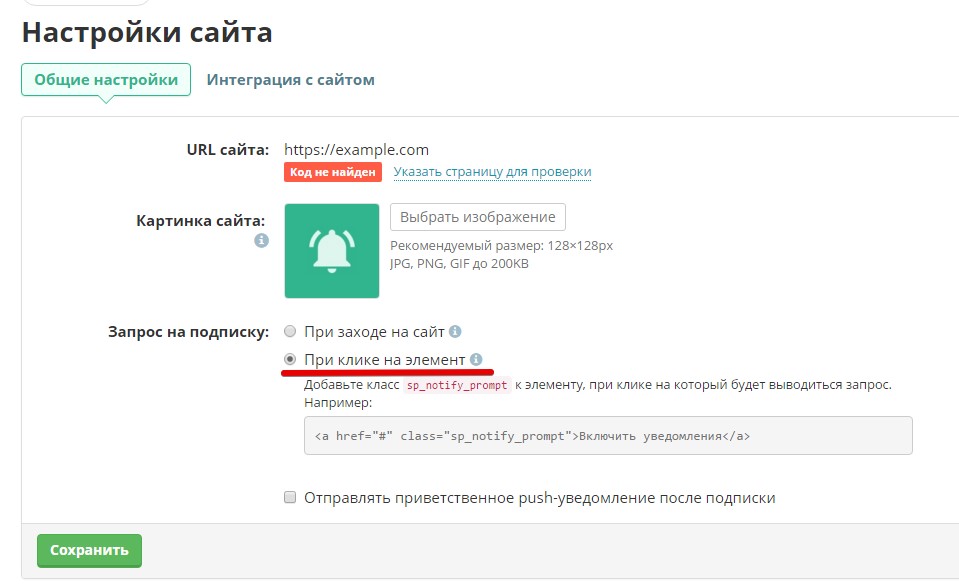Click info icon under Картинка сайта label

click(261, 240)
